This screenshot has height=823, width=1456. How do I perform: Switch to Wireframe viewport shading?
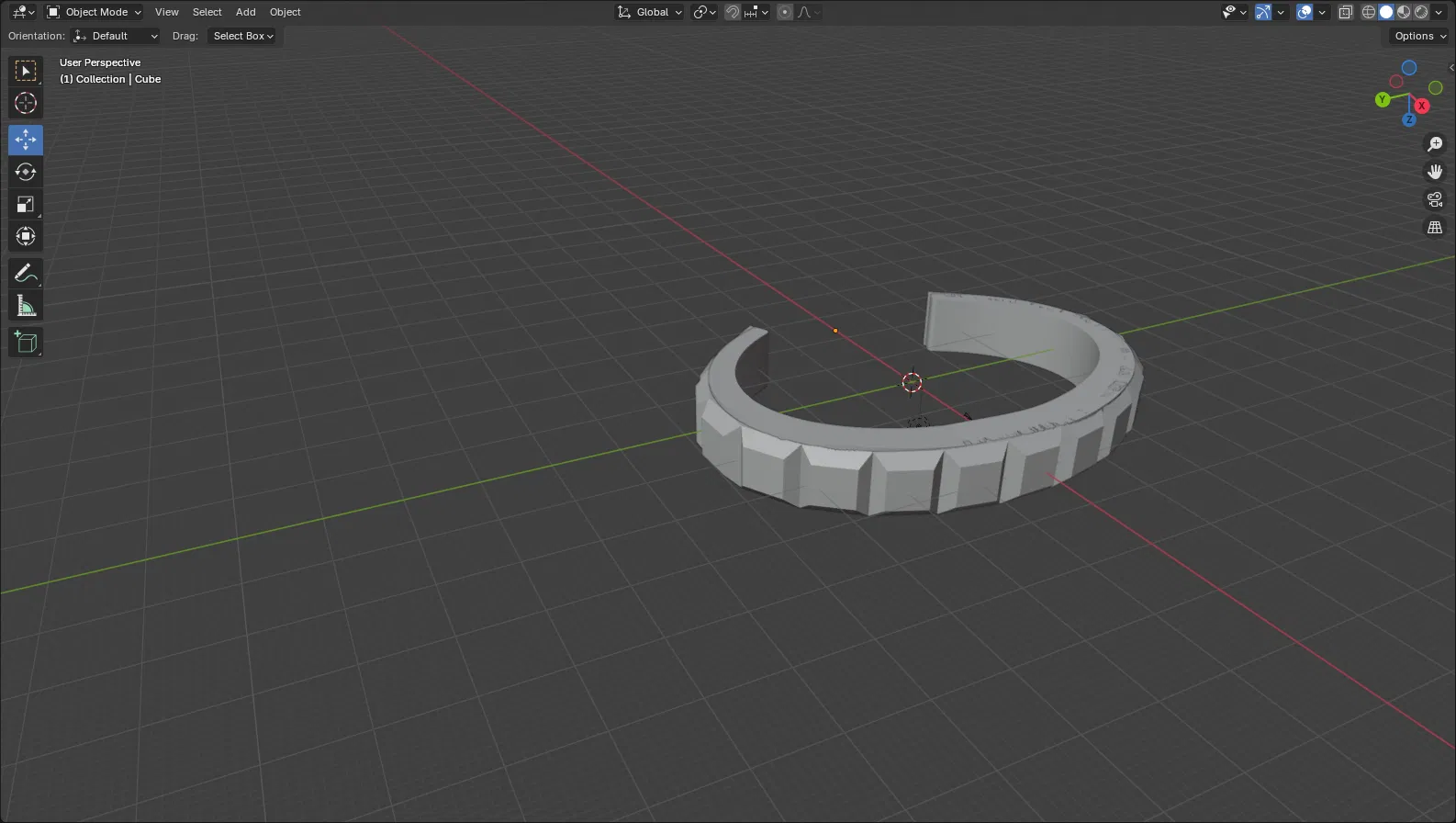click(1369, 12)
